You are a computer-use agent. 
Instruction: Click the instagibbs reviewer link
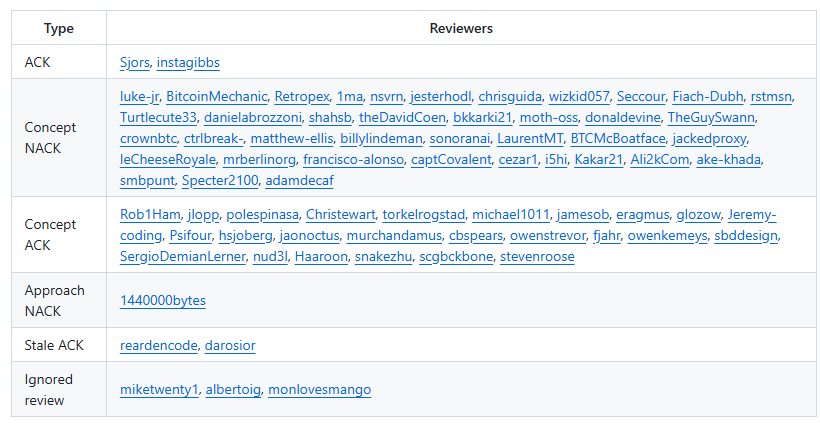coord(188,62)
